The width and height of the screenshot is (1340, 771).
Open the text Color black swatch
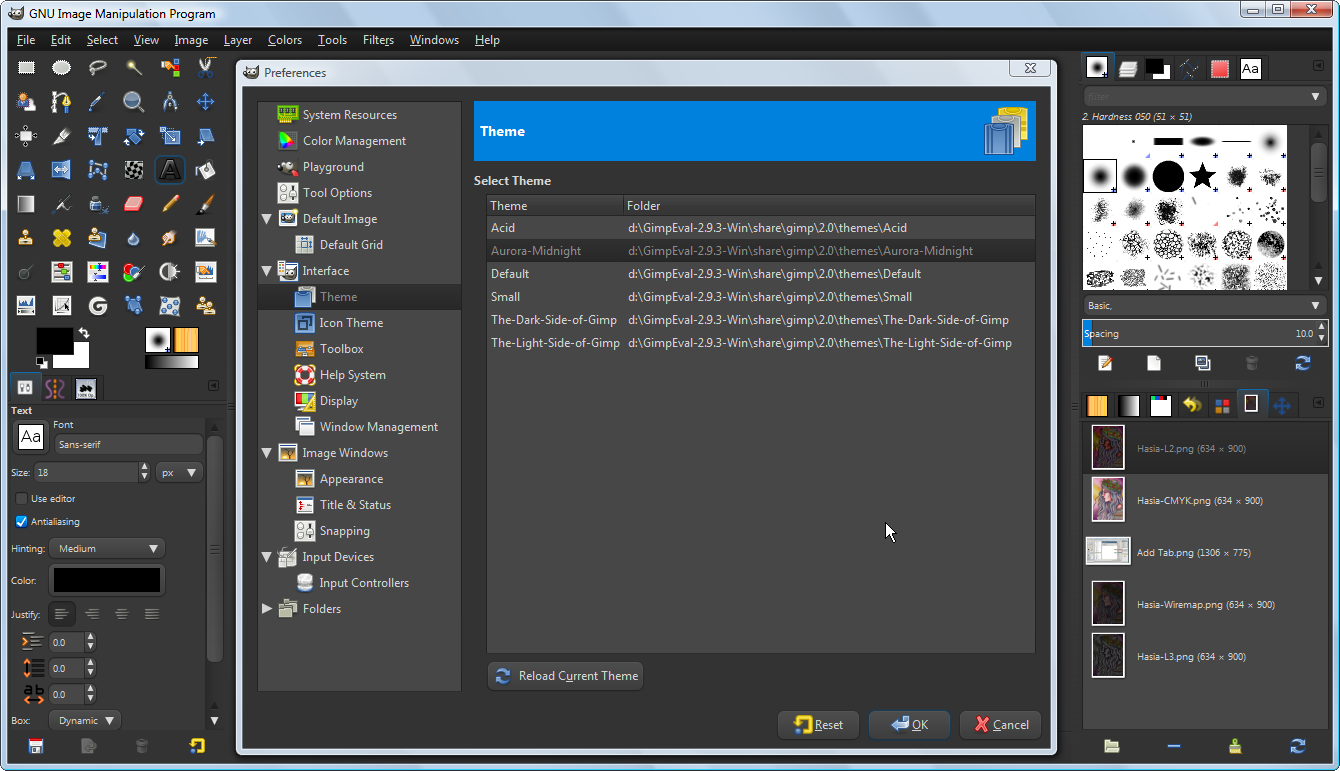click(107, 580)
